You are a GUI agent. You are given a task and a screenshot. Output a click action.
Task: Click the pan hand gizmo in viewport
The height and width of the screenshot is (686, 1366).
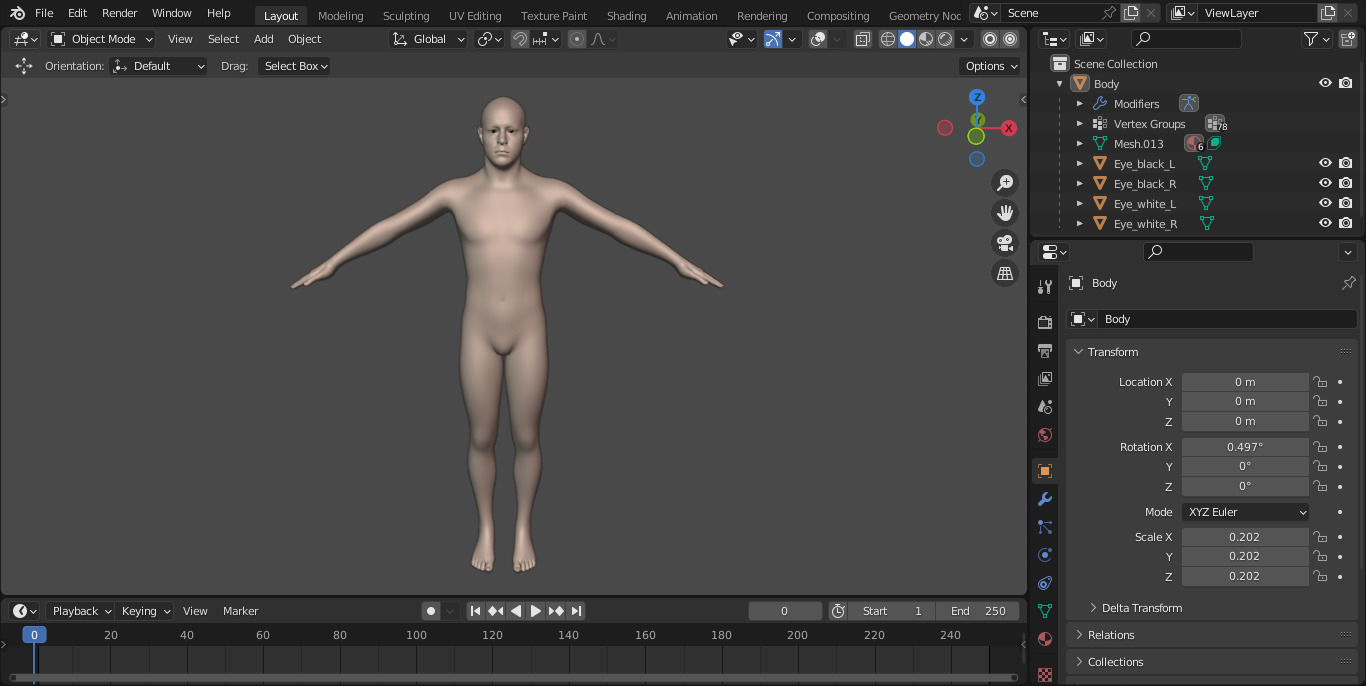[1005, 213]
